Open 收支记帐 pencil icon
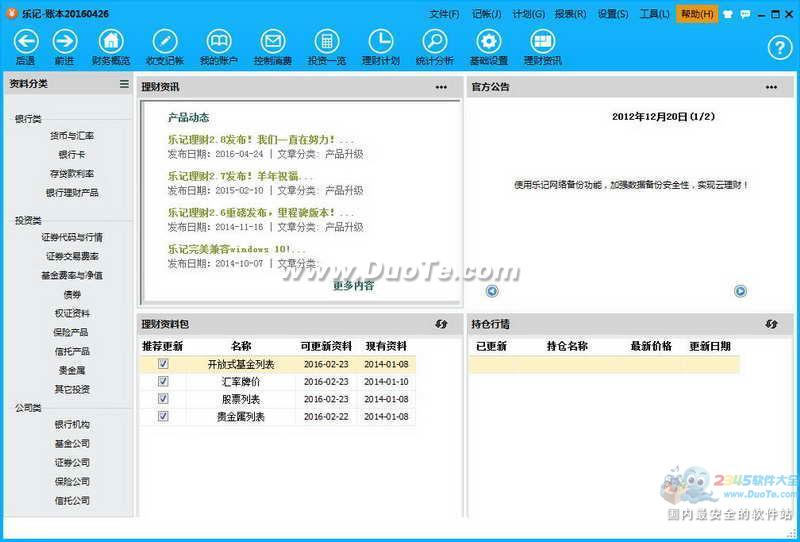 pos(165,41)
